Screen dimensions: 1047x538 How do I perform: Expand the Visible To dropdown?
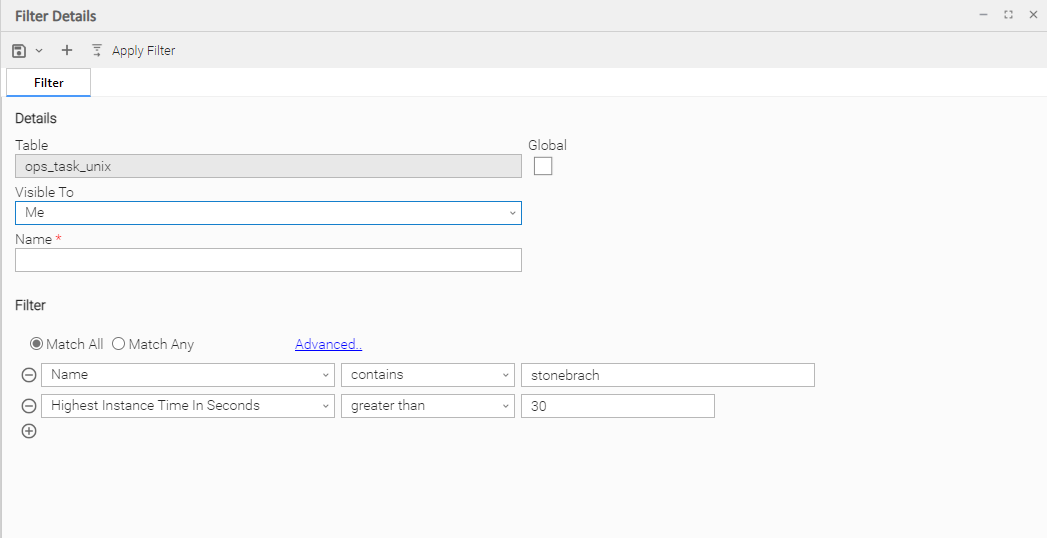pos(268,213)
